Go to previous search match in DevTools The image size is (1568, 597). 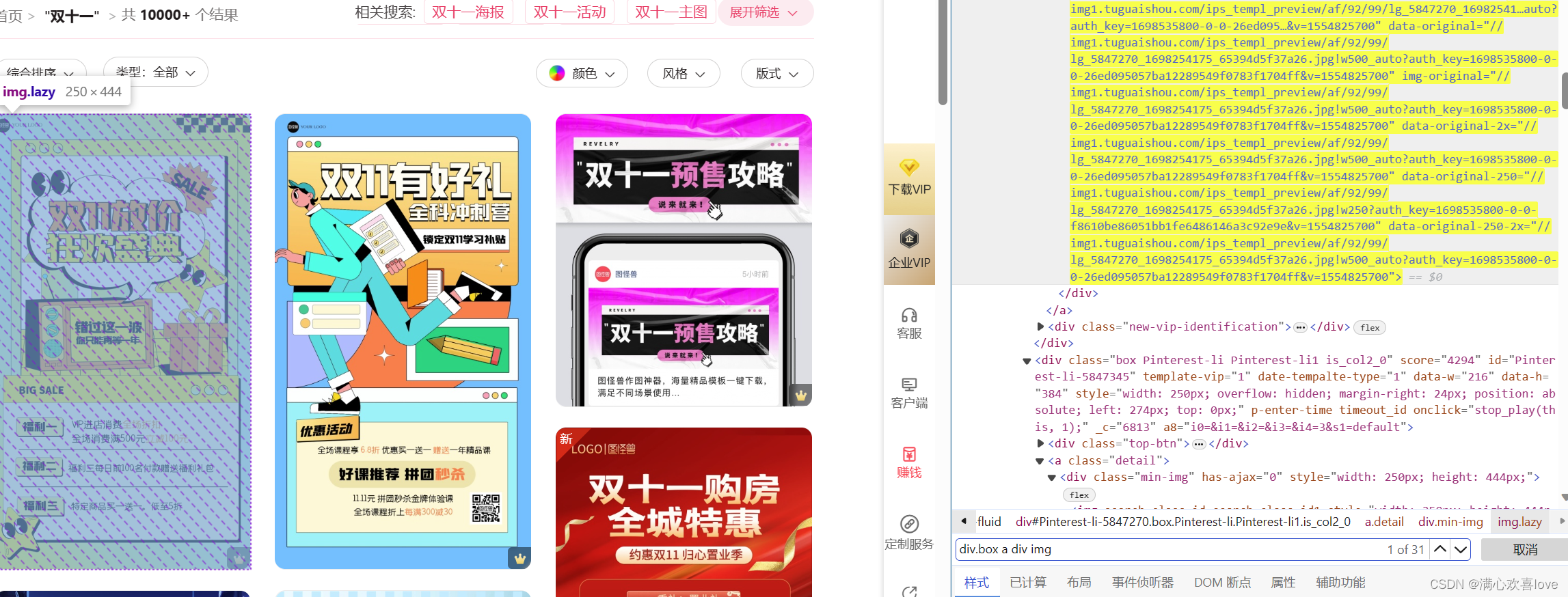click(x=1440, y=549)
